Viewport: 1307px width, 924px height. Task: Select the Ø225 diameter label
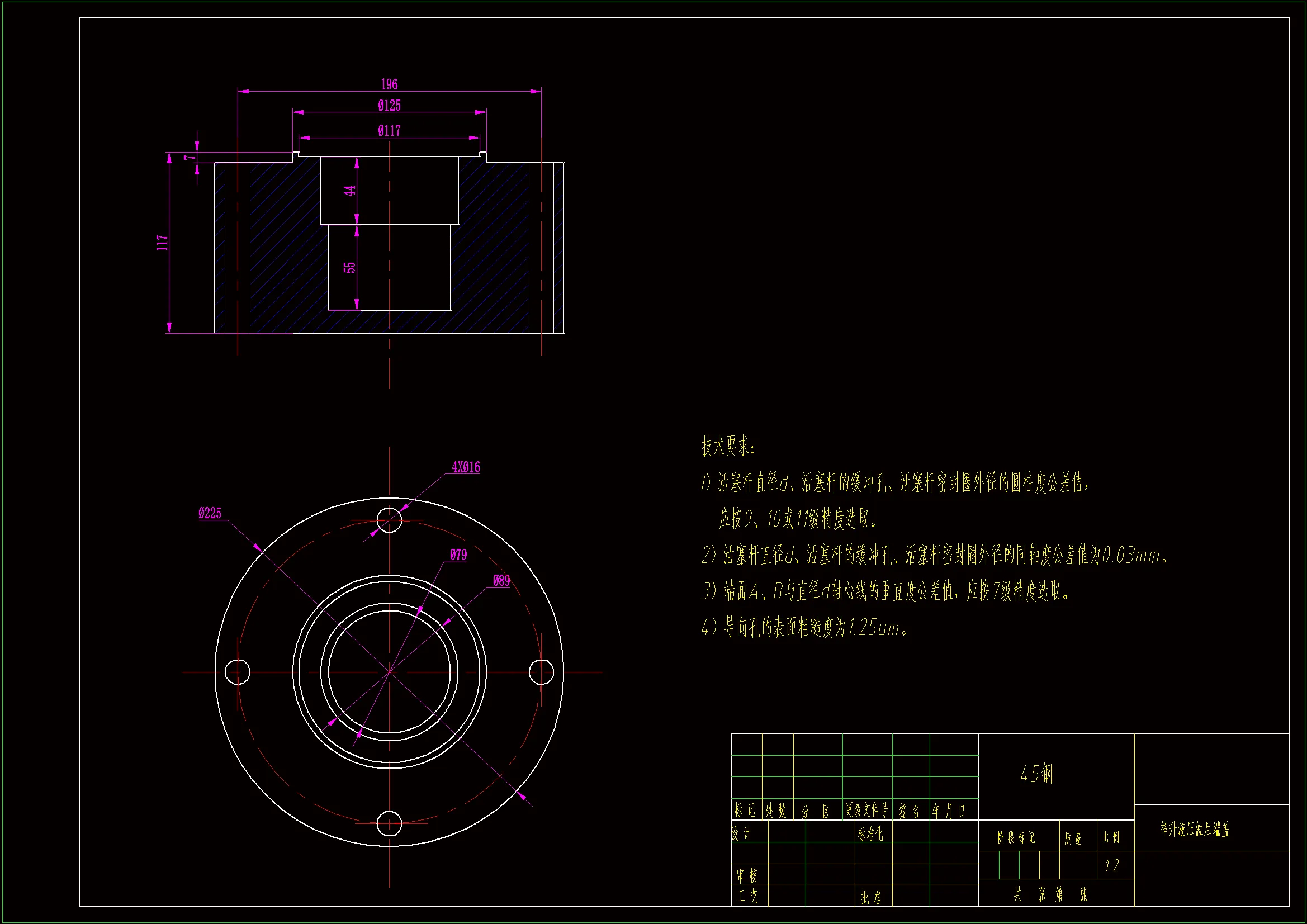coord(210,514)
